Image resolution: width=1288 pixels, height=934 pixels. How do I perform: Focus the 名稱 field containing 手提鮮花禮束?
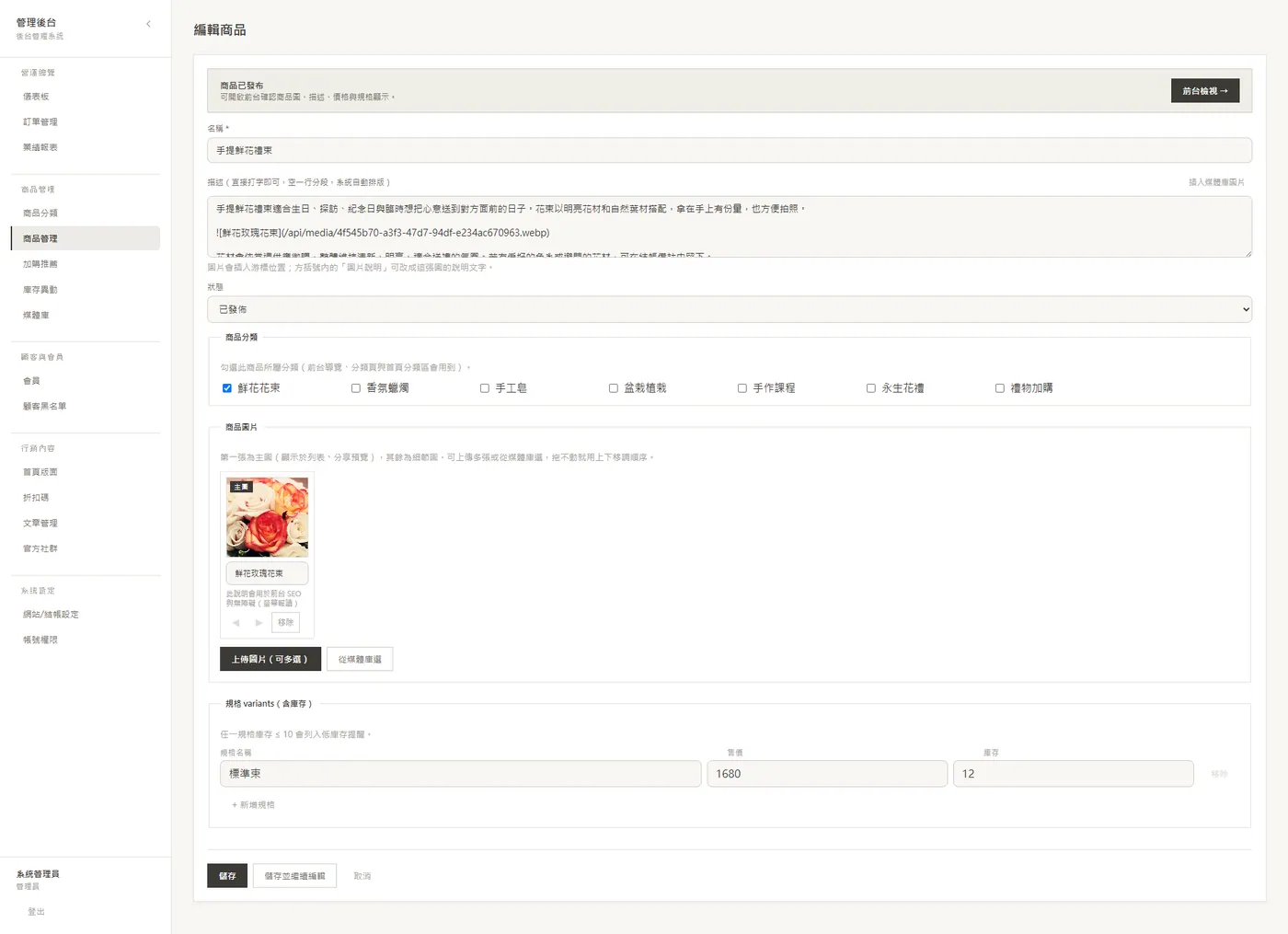pyautogui.click(x=730, y=150)
